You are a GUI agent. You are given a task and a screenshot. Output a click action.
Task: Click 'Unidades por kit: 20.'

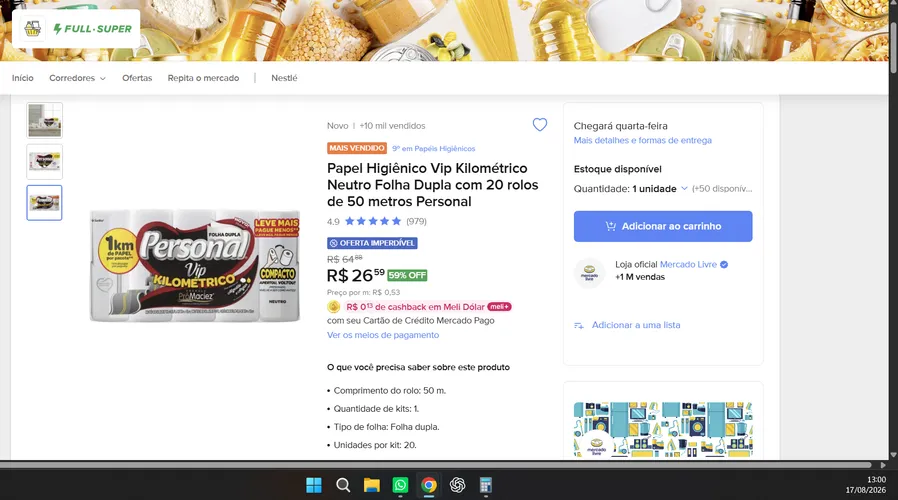[x=375, y=445]
